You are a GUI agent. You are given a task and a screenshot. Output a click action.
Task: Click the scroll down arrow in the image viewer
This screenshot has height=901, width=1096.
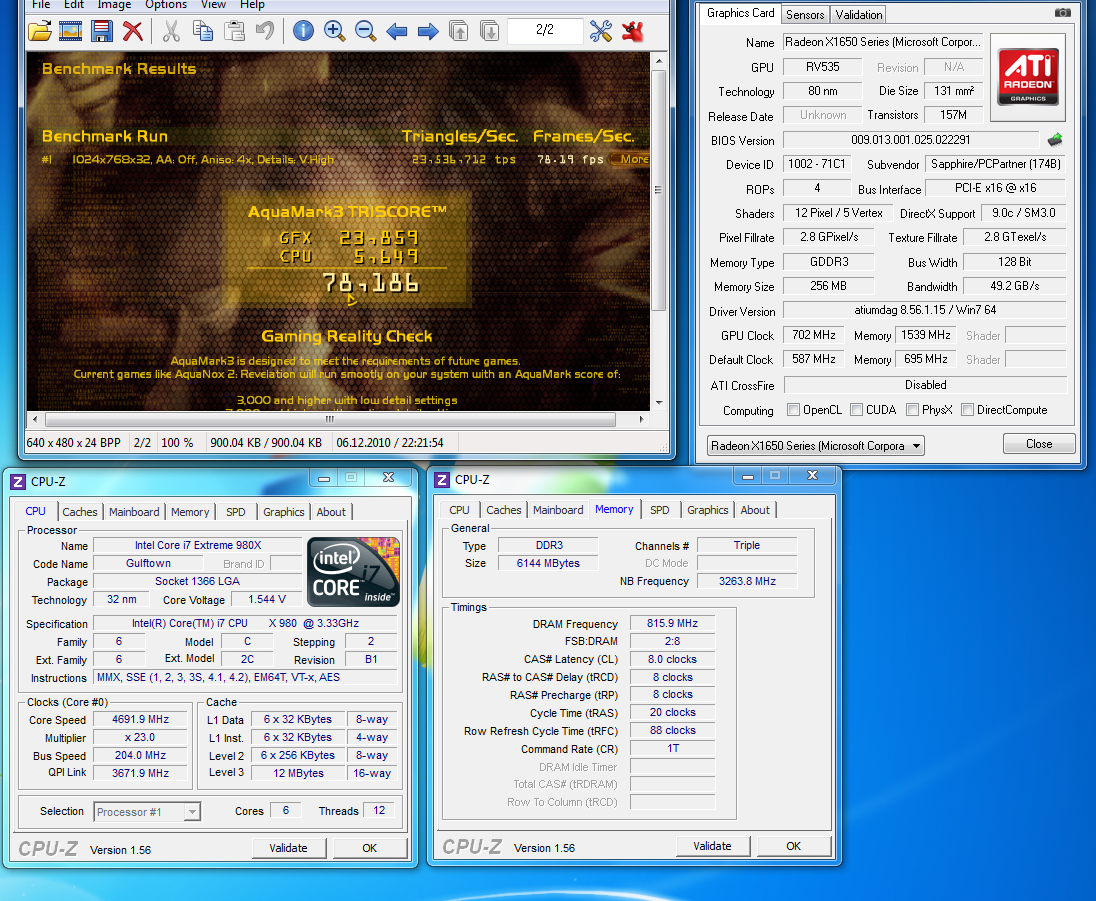[x=658, y=403]
